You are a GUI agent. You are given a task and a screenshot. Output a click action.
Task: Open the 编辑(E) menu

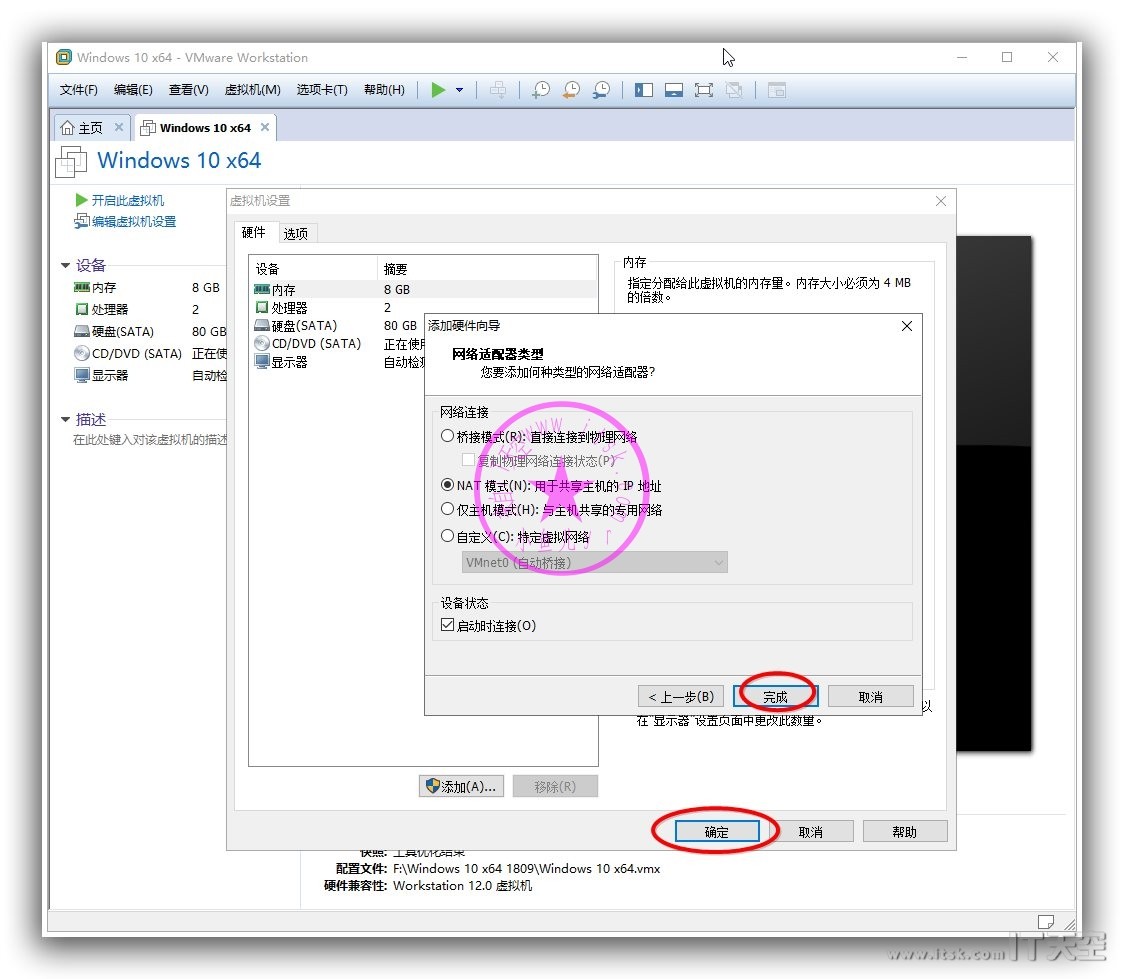coord(133,90)
